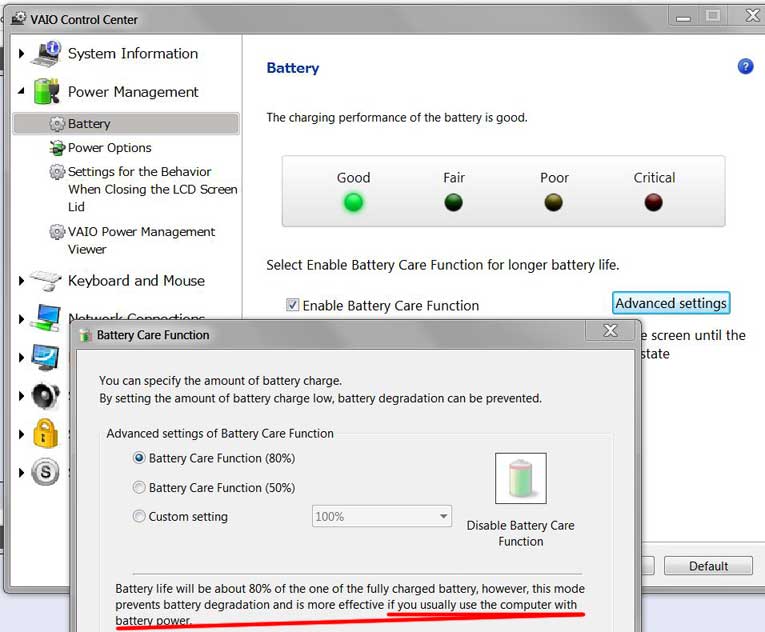The width and height of the screenshot is (765, 632).
Task: Click the System Information computer icon
Action: click(46, 54)
